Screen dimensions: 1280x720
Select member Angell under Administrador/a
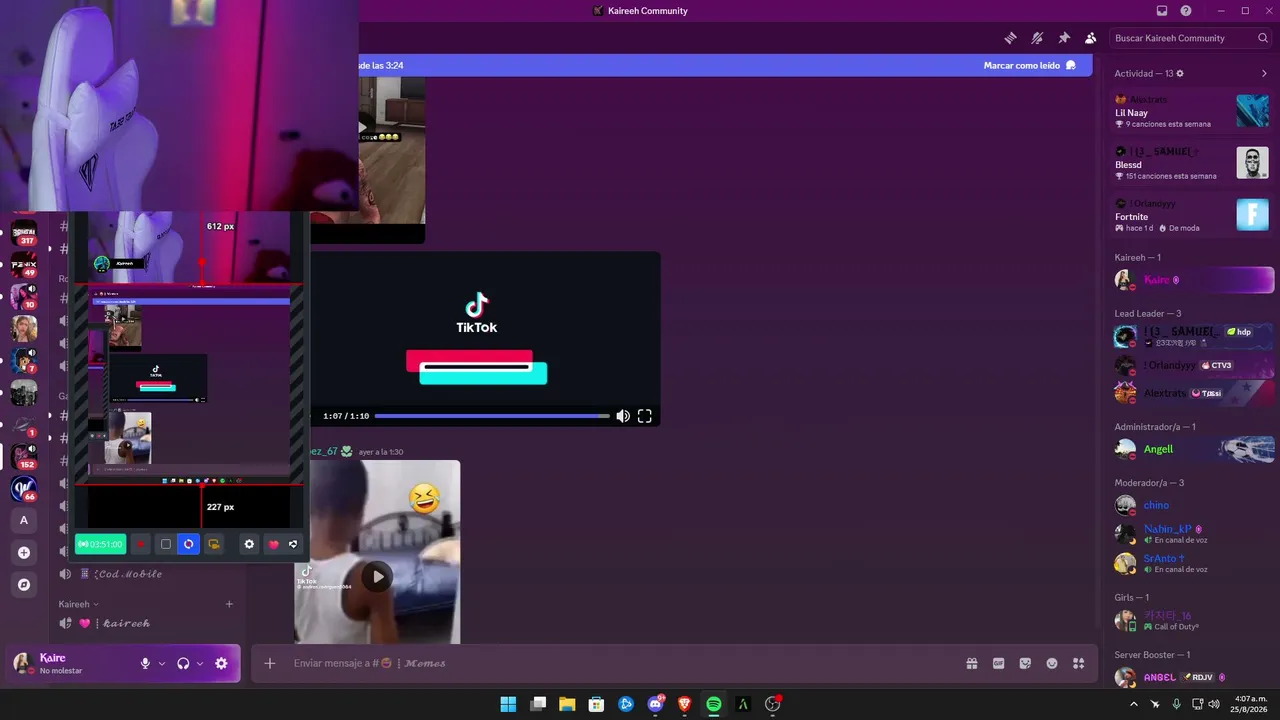pos(1192,449)
